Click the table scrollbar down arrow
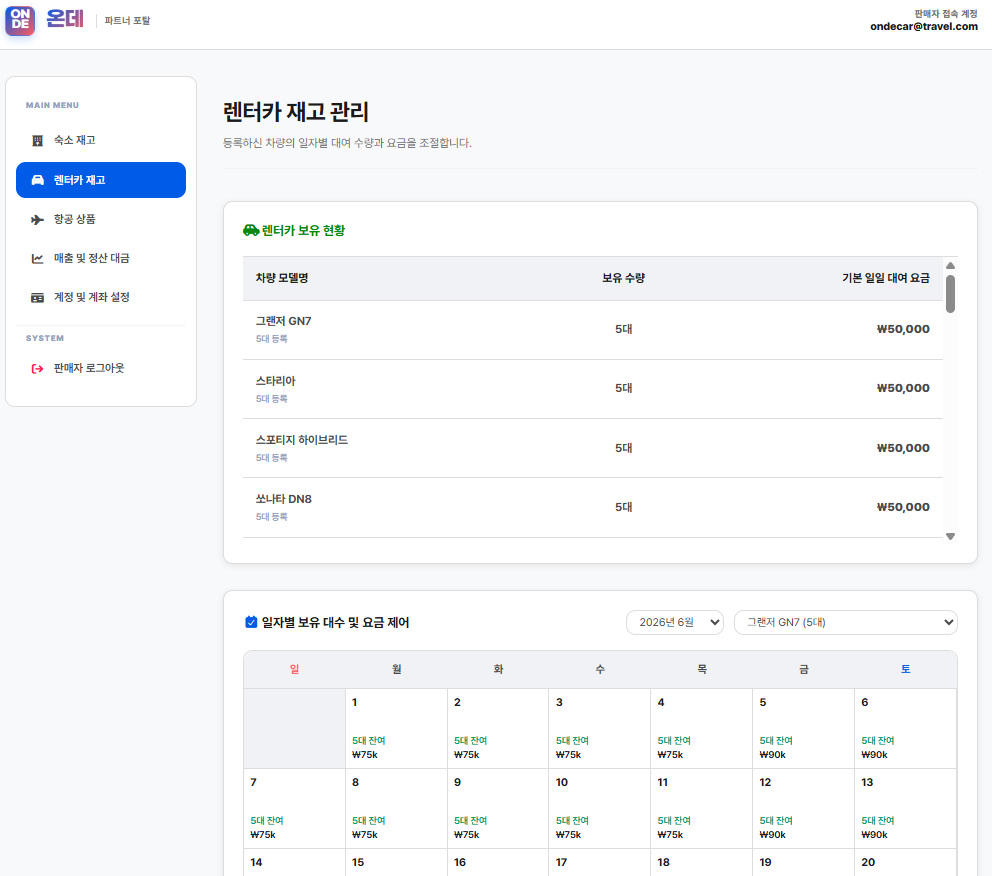 click(950, 536)
